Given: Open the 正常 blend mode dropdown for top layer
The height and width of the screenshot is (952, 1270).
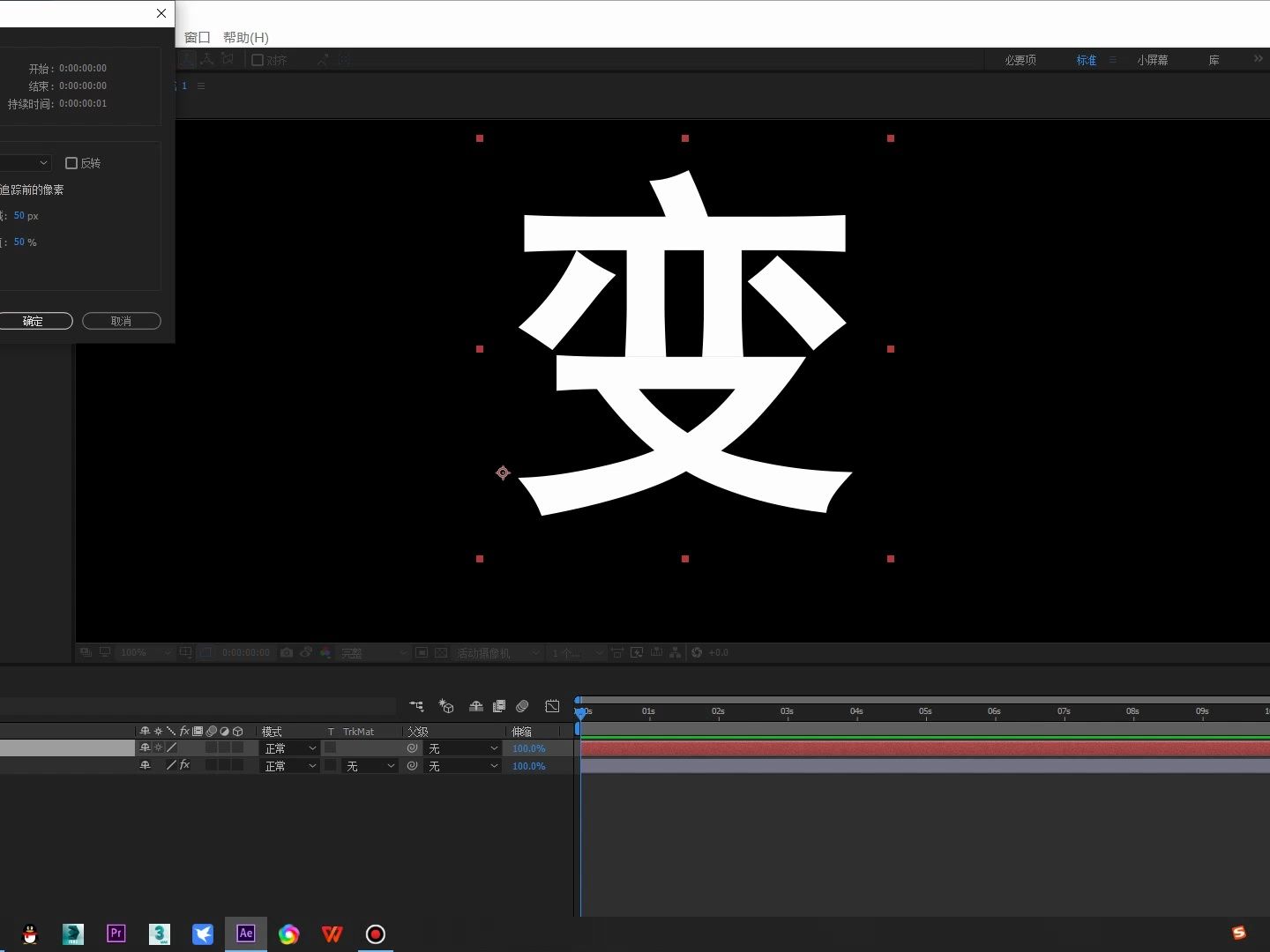Looking at the screenshot, I should point(289,747).
